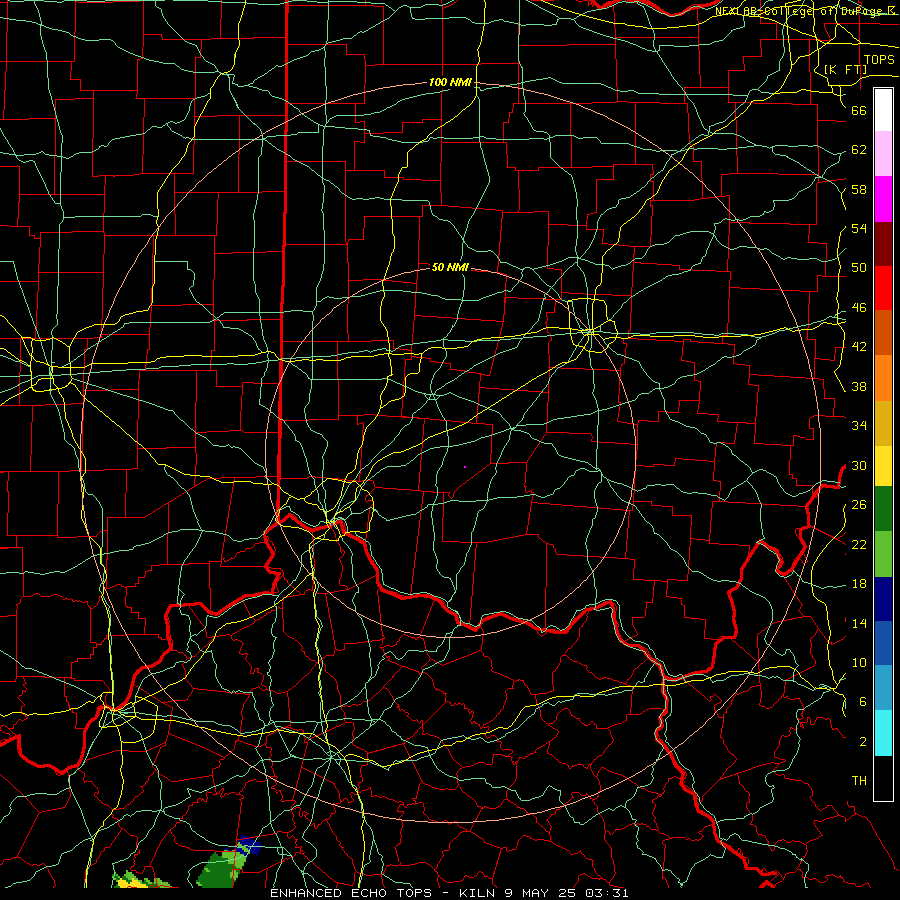The image size is (900, 900).
Task: Click the legend value "66"
Action: tap(859, 110)
